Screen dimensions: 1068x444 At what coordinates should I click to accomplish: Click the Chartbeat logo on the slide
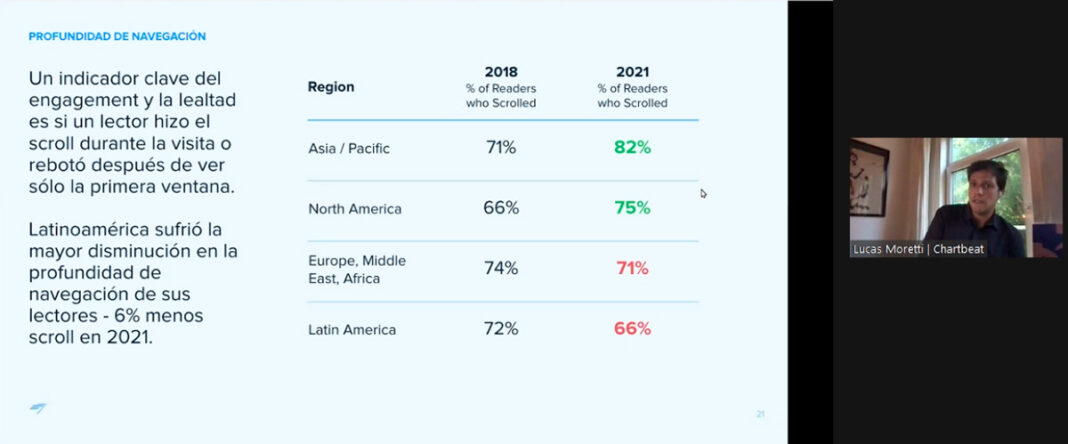click(x=38, y=408)
